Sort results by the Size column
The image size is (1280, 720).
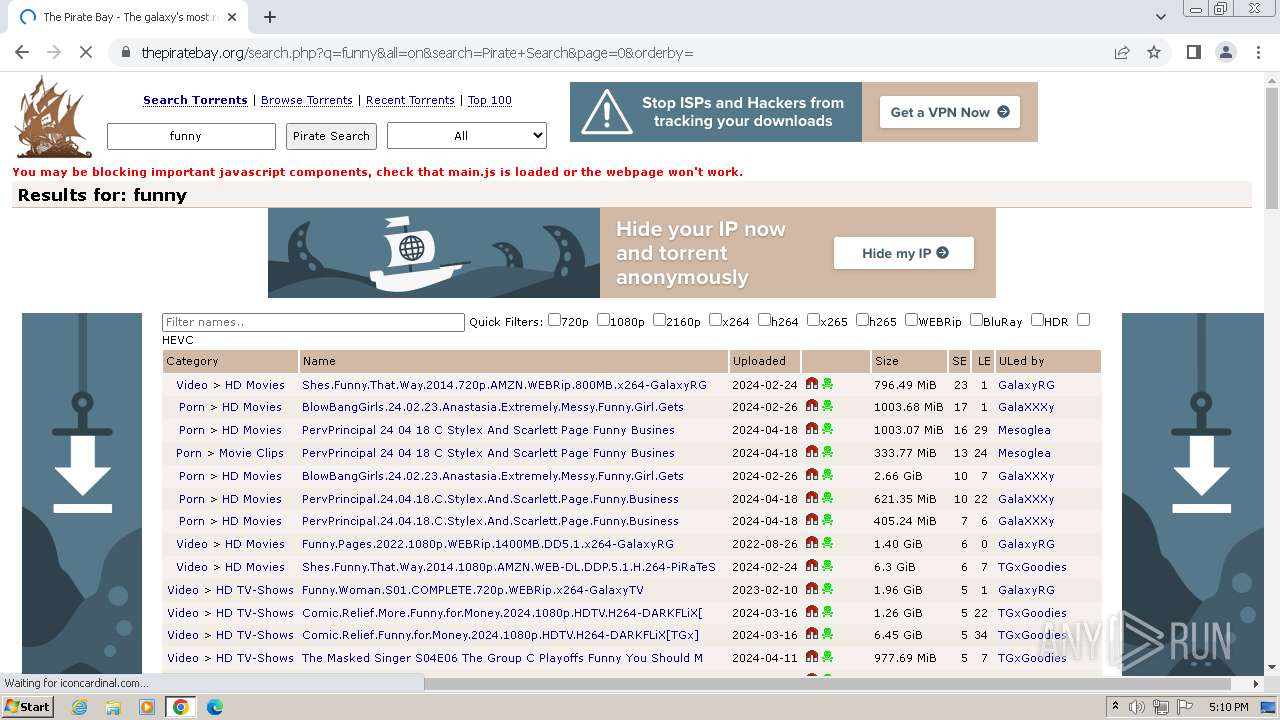point(886,361)
